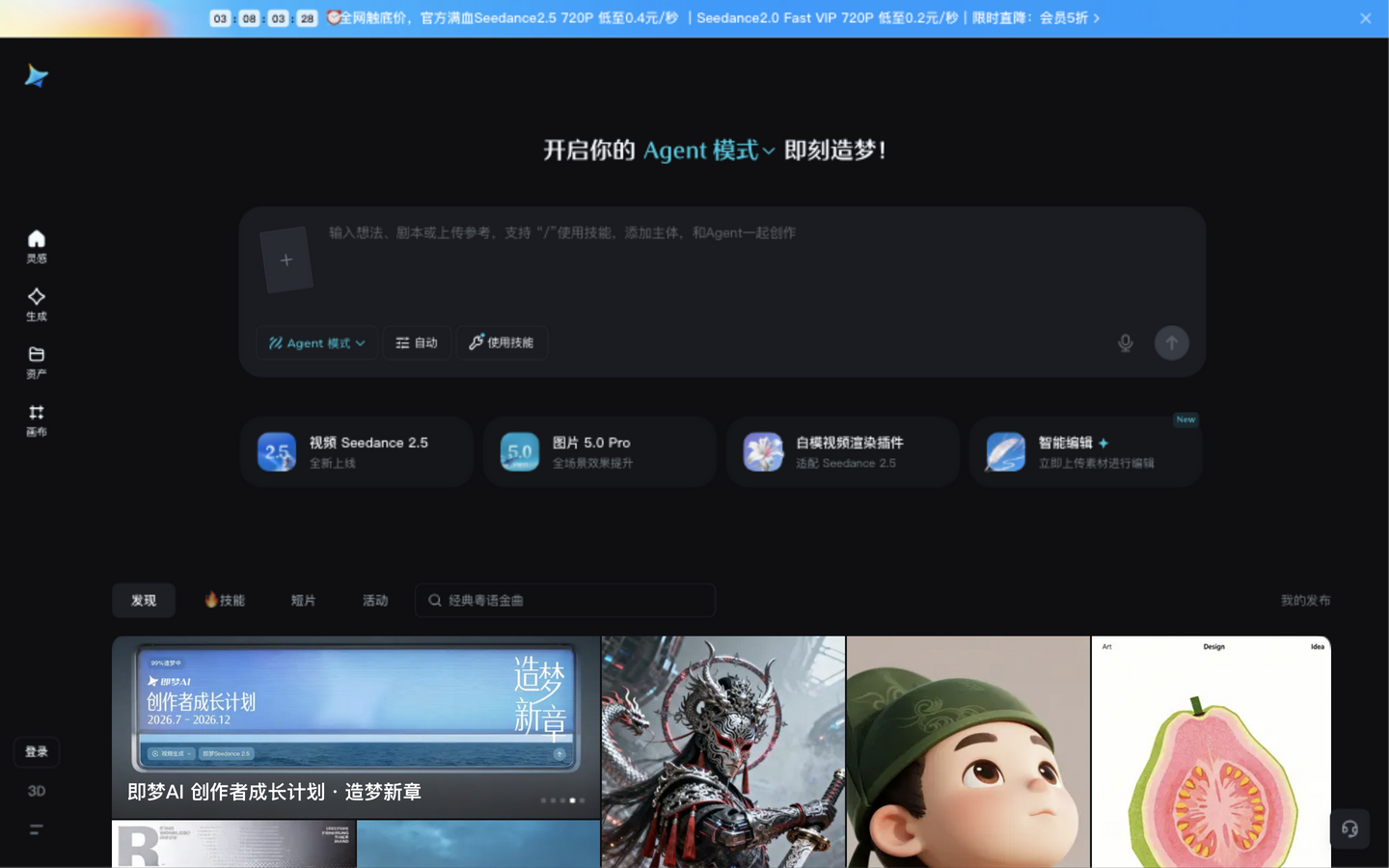Open the Agent 模式 selector in prompt box

click(316, 342)
